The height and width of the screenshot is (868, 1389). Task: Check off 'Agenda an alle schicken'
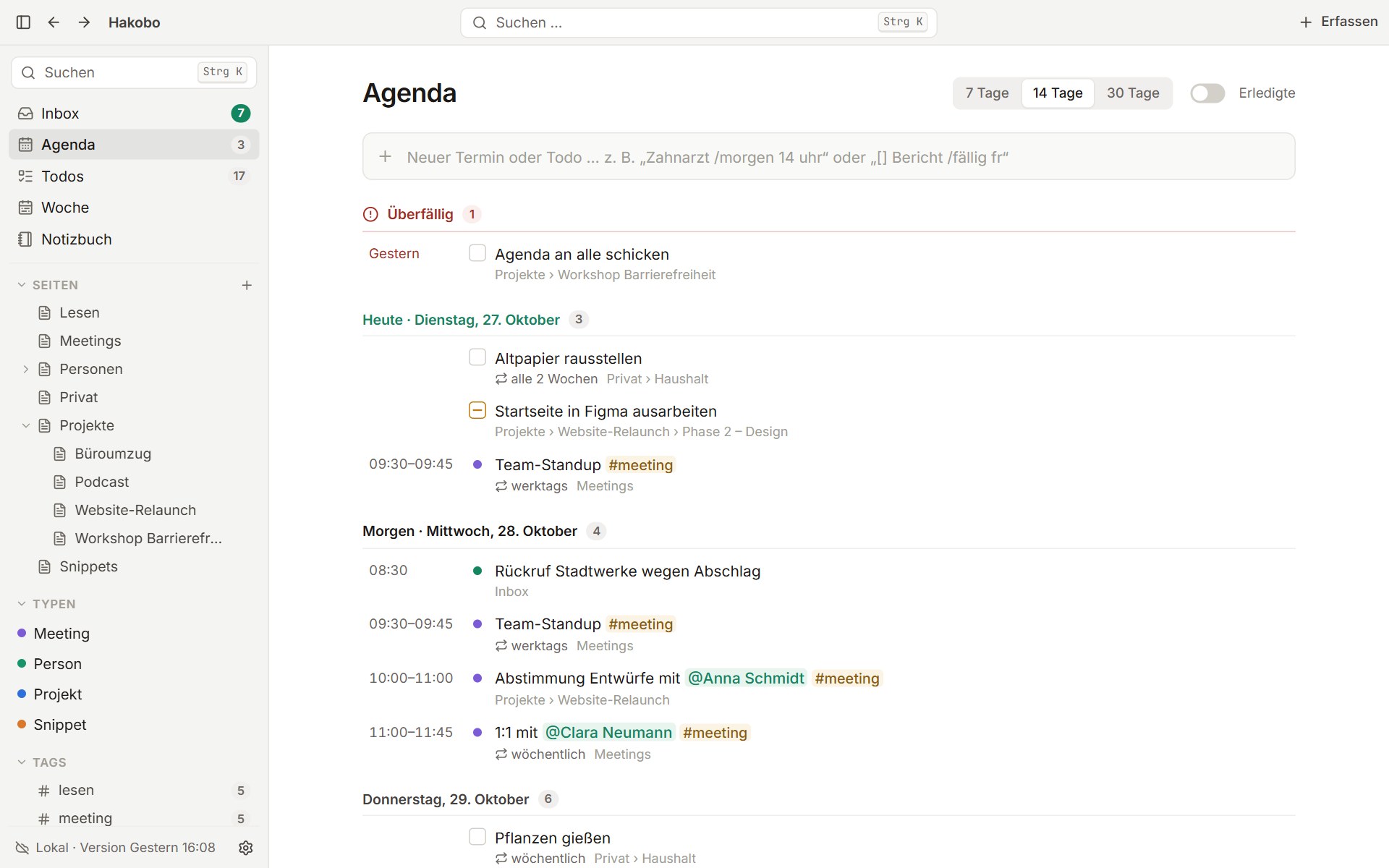click(477, 253)
